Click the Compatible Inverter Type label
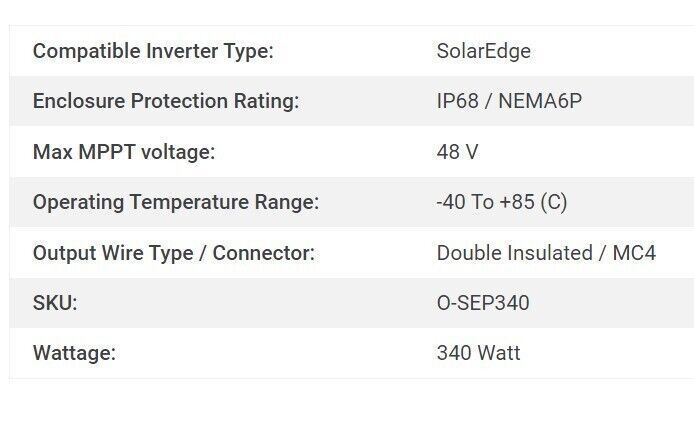694x441 pixels. click(x=152, y=51)
